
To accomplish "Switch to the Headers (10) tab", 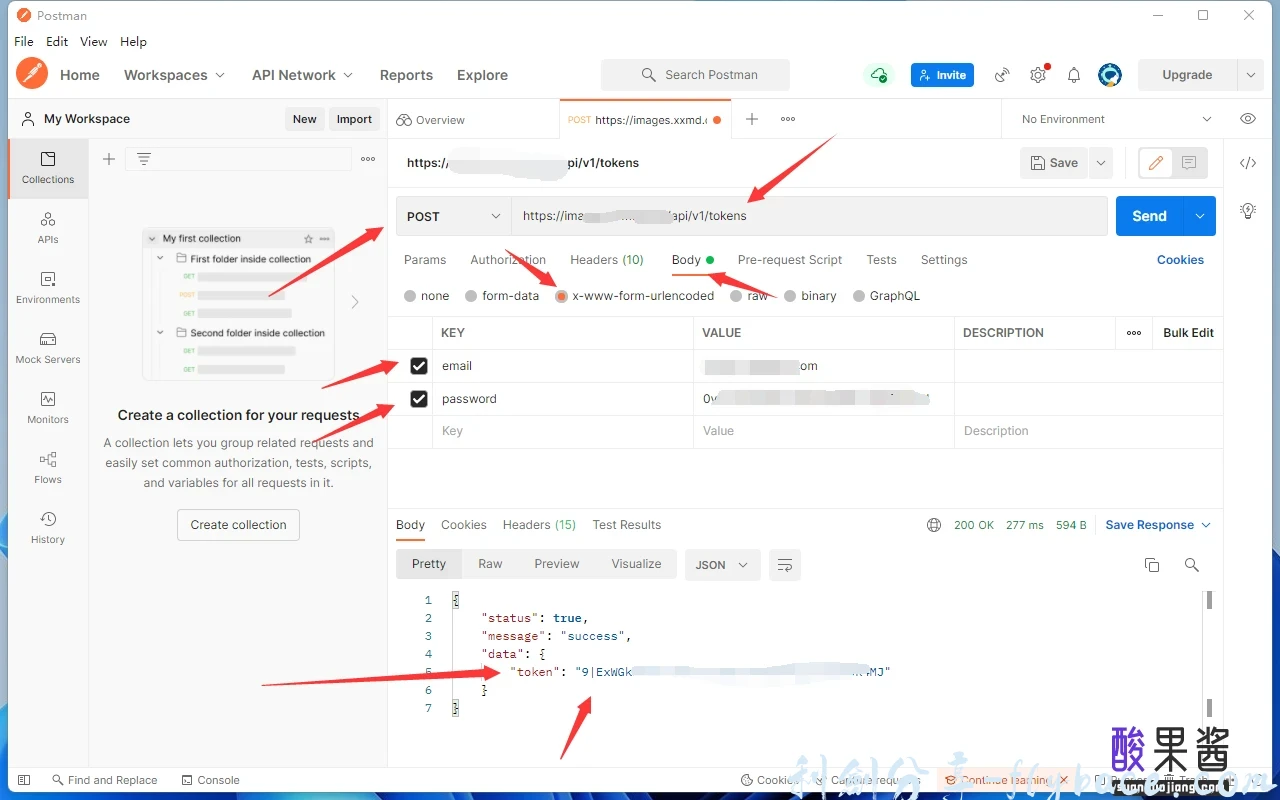I will coord(606,260).
